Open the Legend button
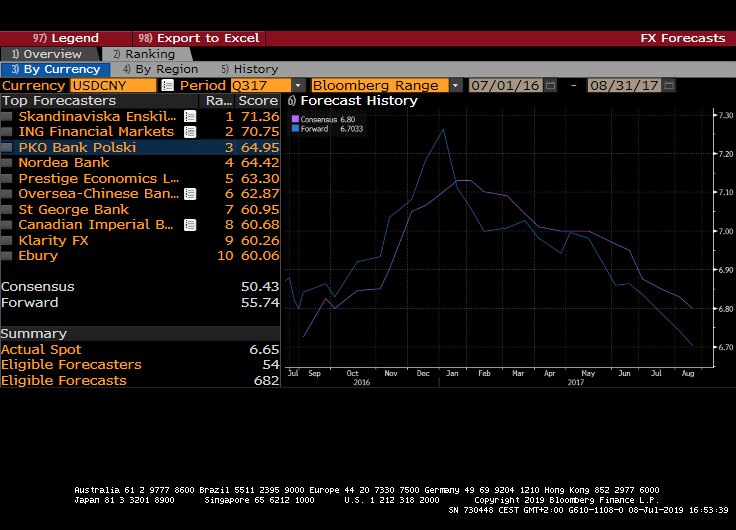Image resolution: width=736 pixels, height=530 pixels. 66,38
